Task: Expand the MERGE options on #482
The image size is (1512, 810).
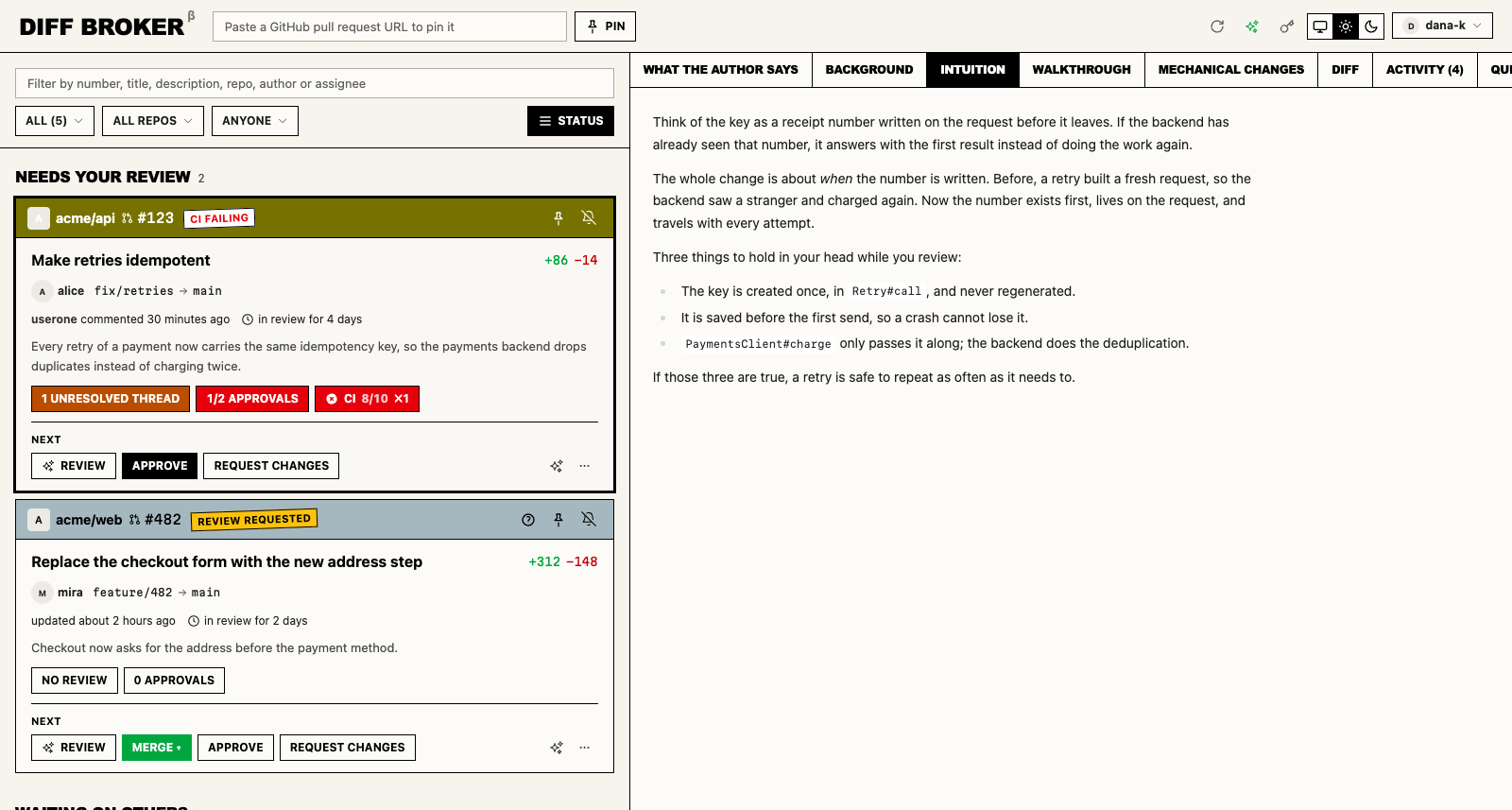Action: pos(157,748)
